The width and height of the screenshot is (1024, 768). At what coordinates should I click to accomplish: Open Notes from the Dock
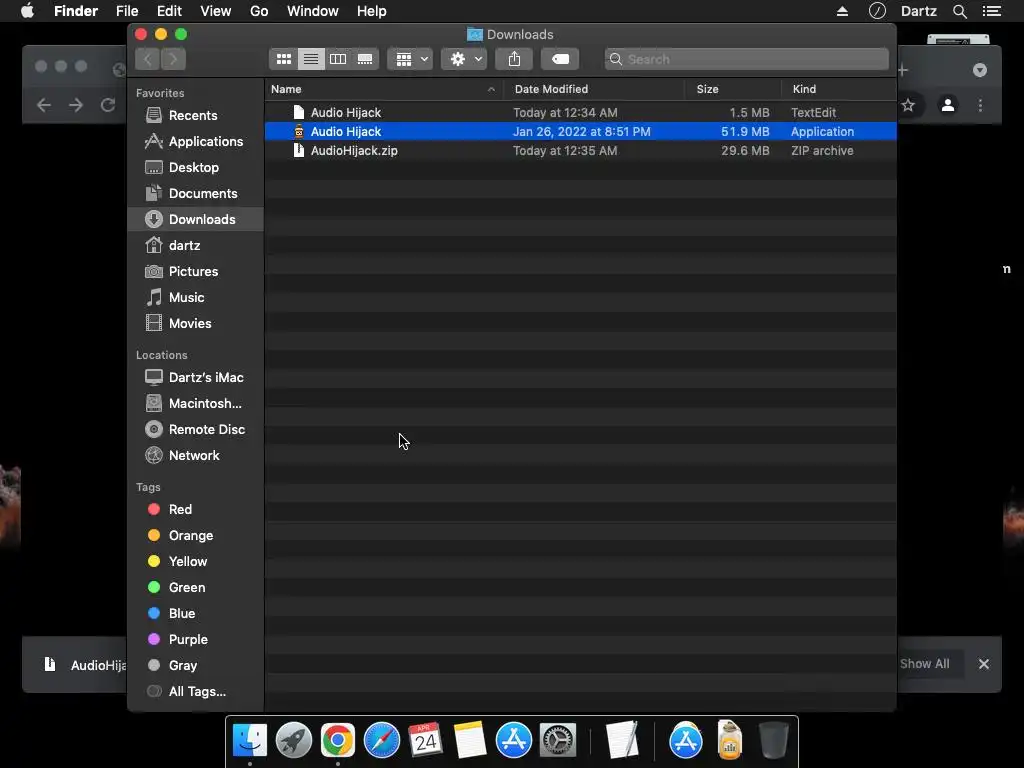(x=470, y=741)
